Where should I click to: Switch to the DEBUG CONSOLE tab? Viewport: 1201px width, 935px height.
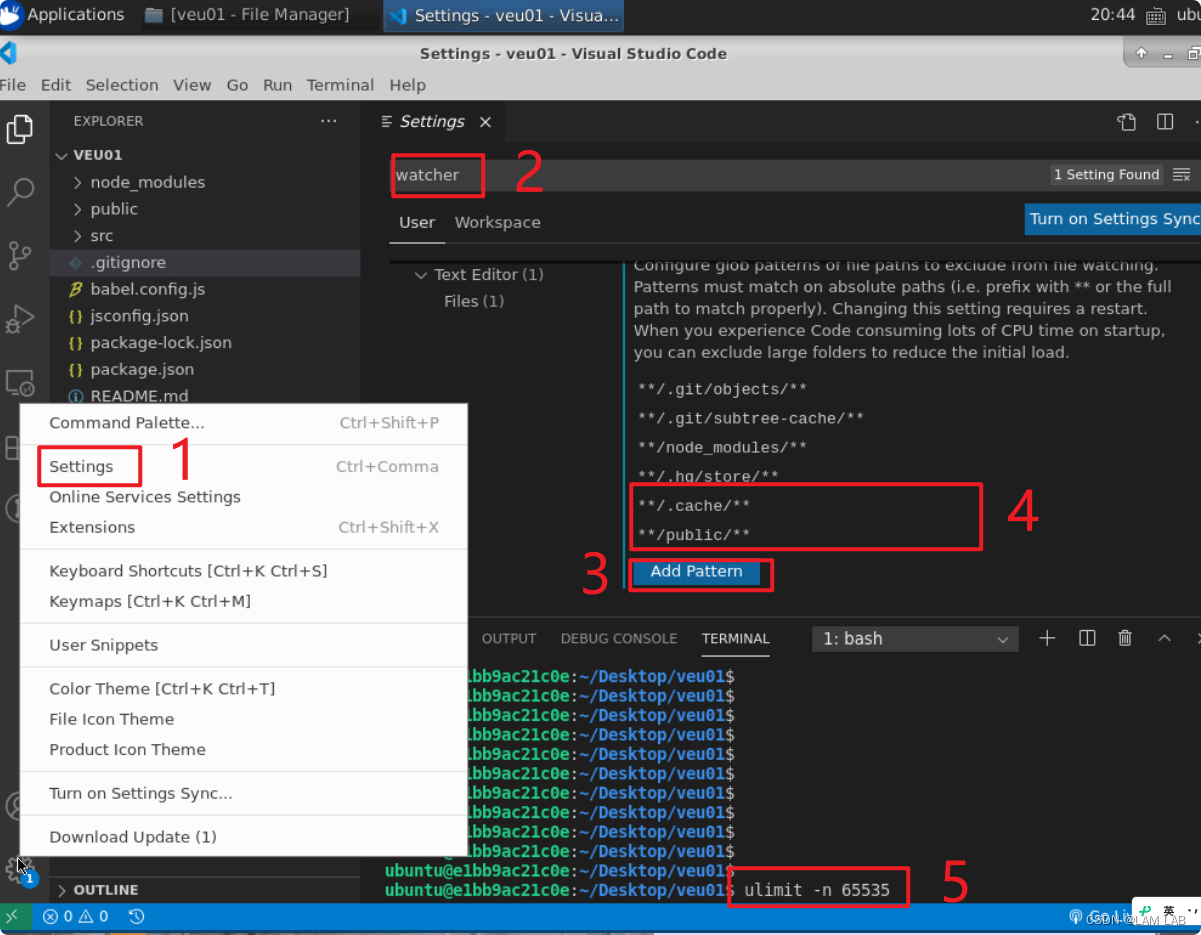click(619, 638)
